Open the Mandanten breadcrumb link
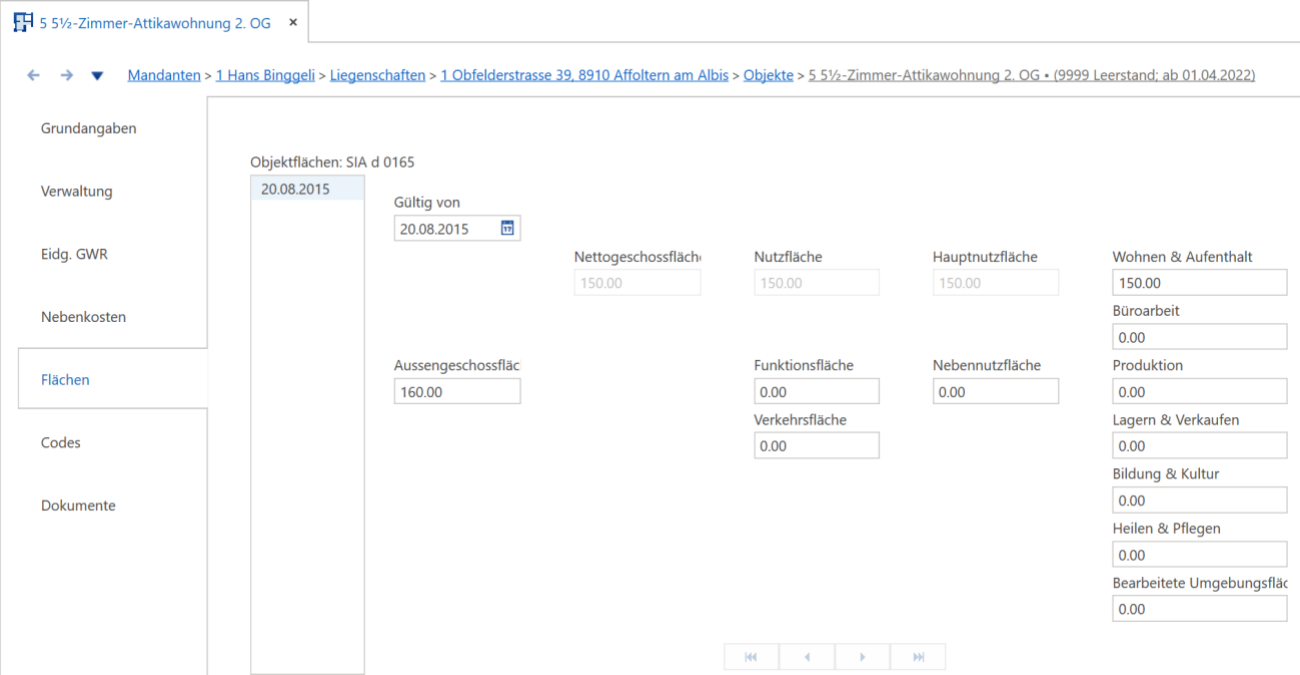1300x675 pixels. click(164, 75)
